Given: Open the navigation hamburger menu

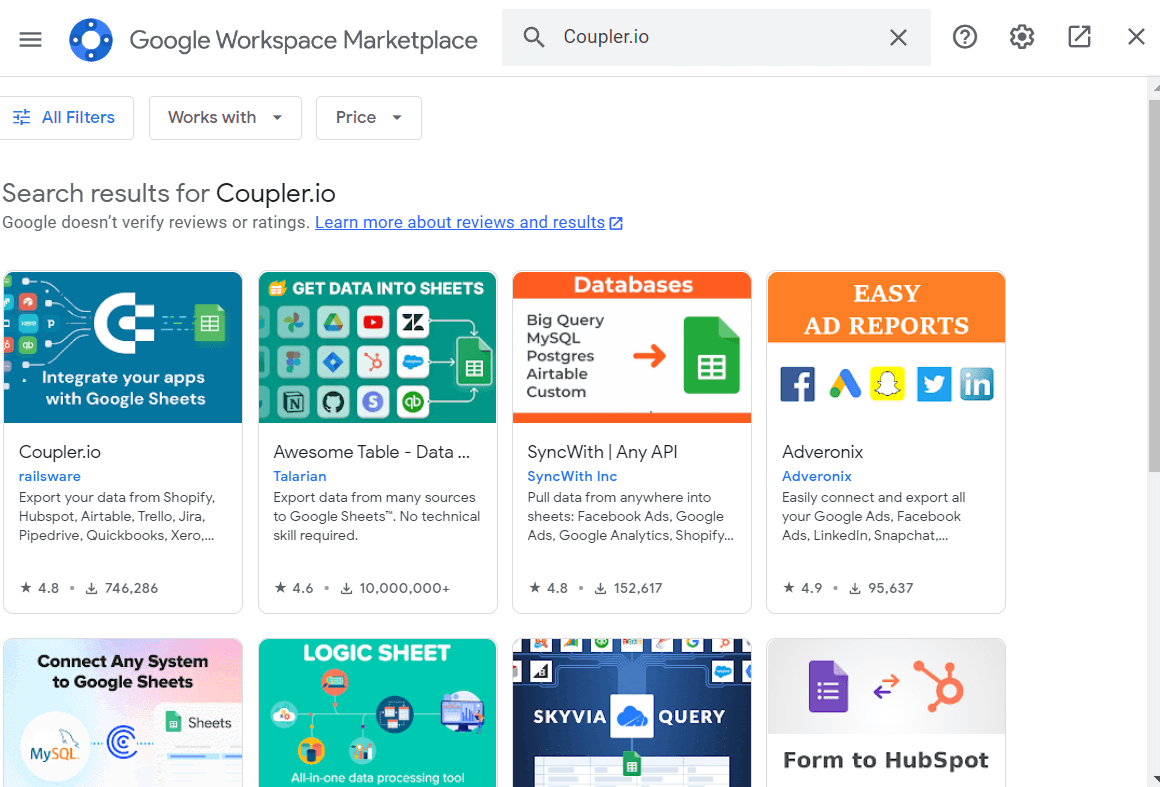Looking at the screenshot, I should click(x=30, y=40).
